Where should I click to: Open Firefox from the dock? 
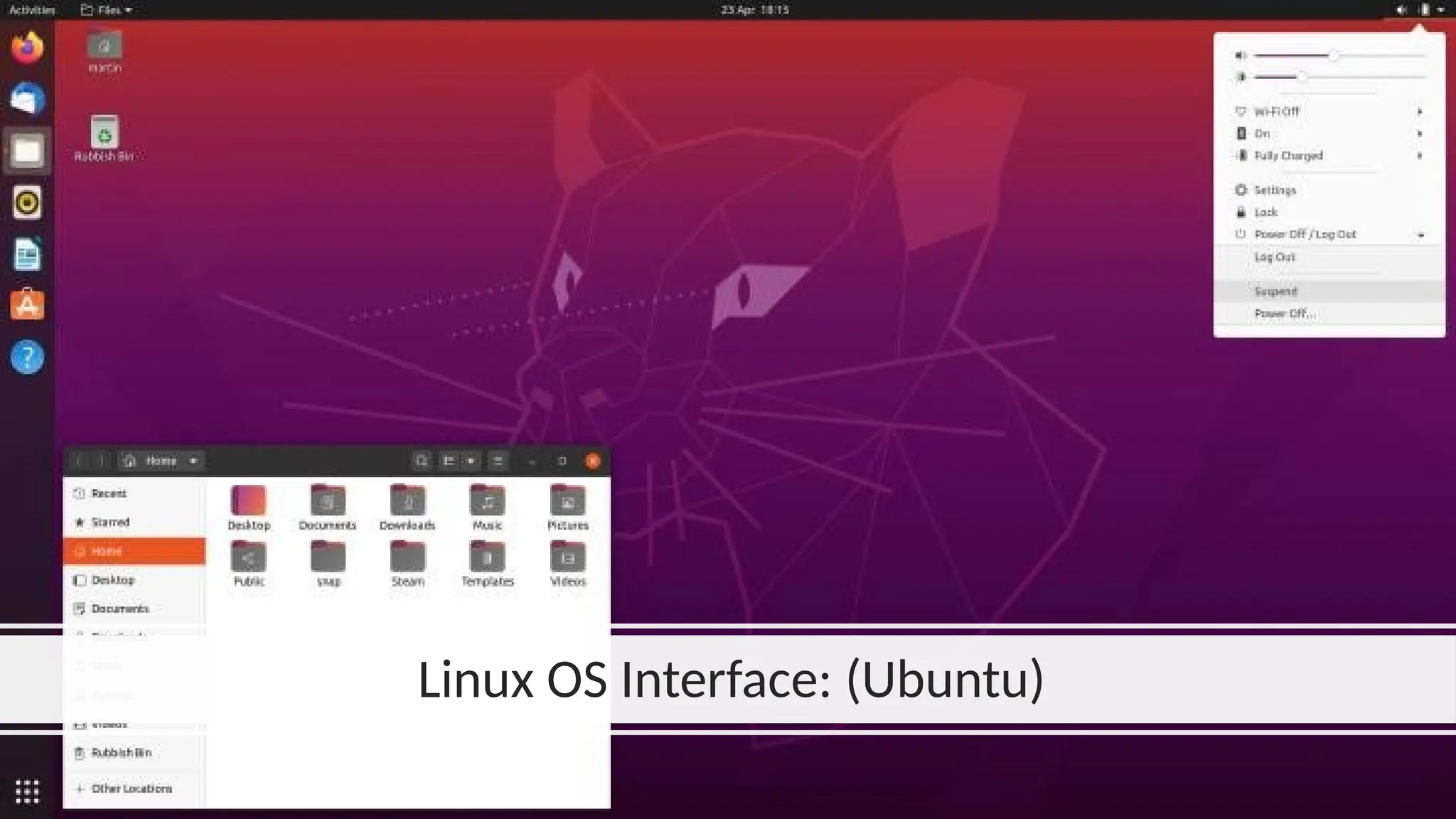(x=27, y=48)
